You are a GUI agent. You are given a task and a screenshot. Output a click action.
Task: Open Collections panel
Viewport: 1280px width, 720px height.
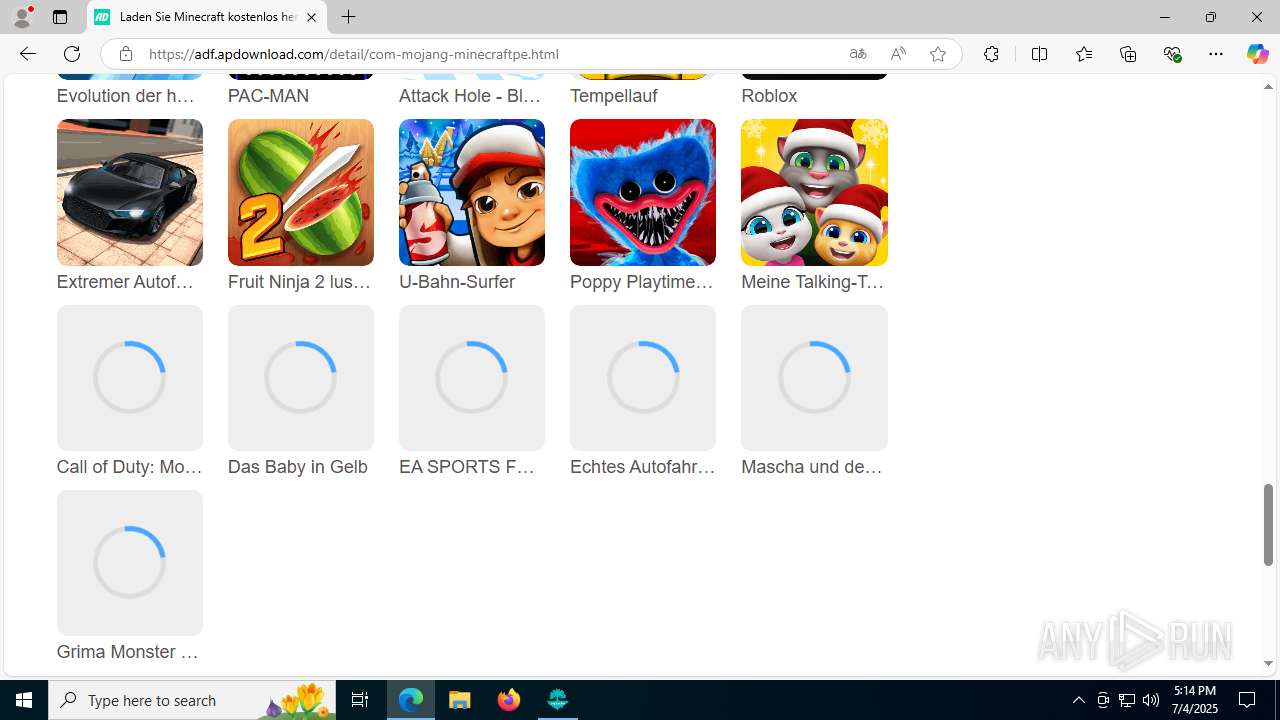pos(1128,54)
